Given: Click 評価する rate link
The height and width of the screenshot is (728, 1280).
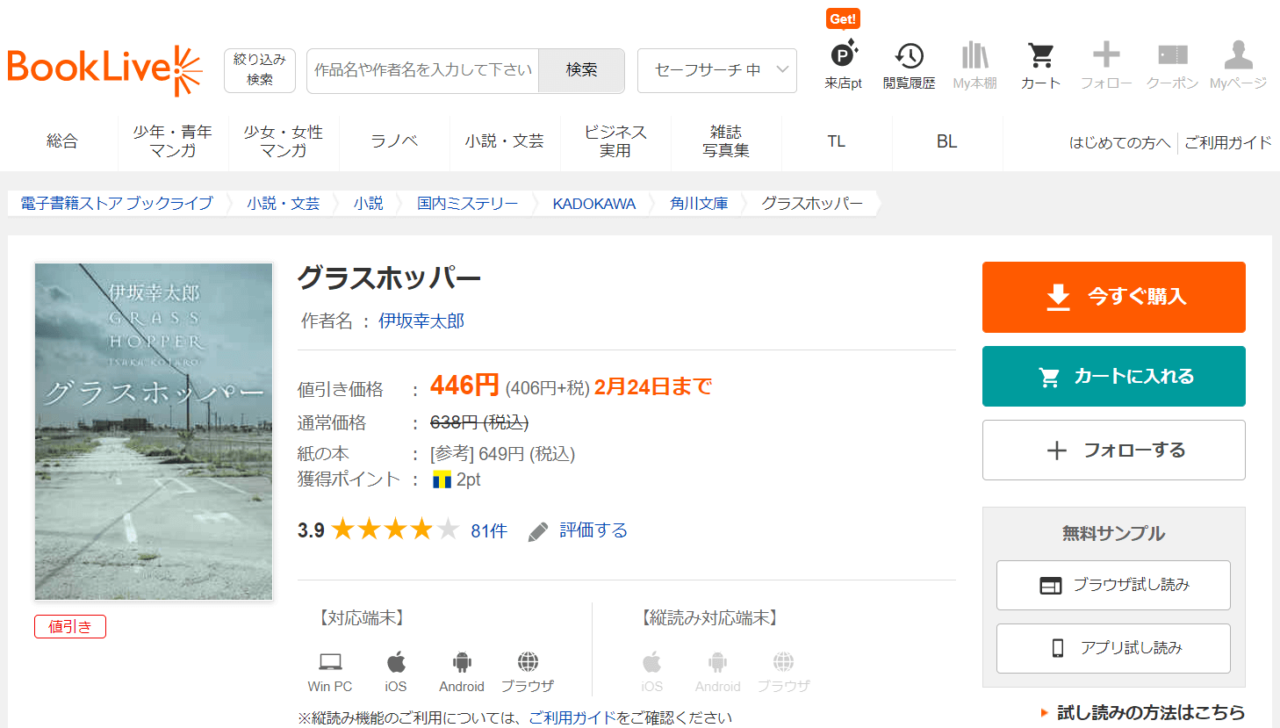Looking at the screenshot, I should point(594,530).
